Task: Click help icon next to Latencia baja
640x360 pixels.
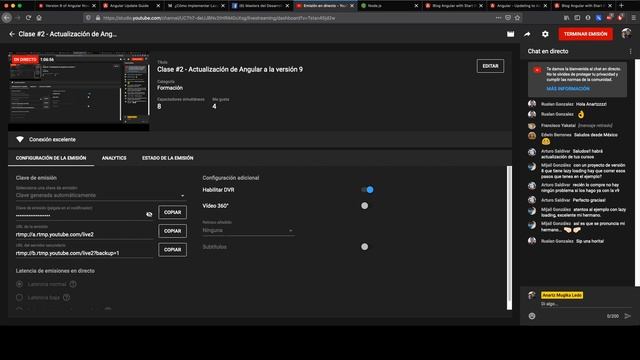Action: 67,298
